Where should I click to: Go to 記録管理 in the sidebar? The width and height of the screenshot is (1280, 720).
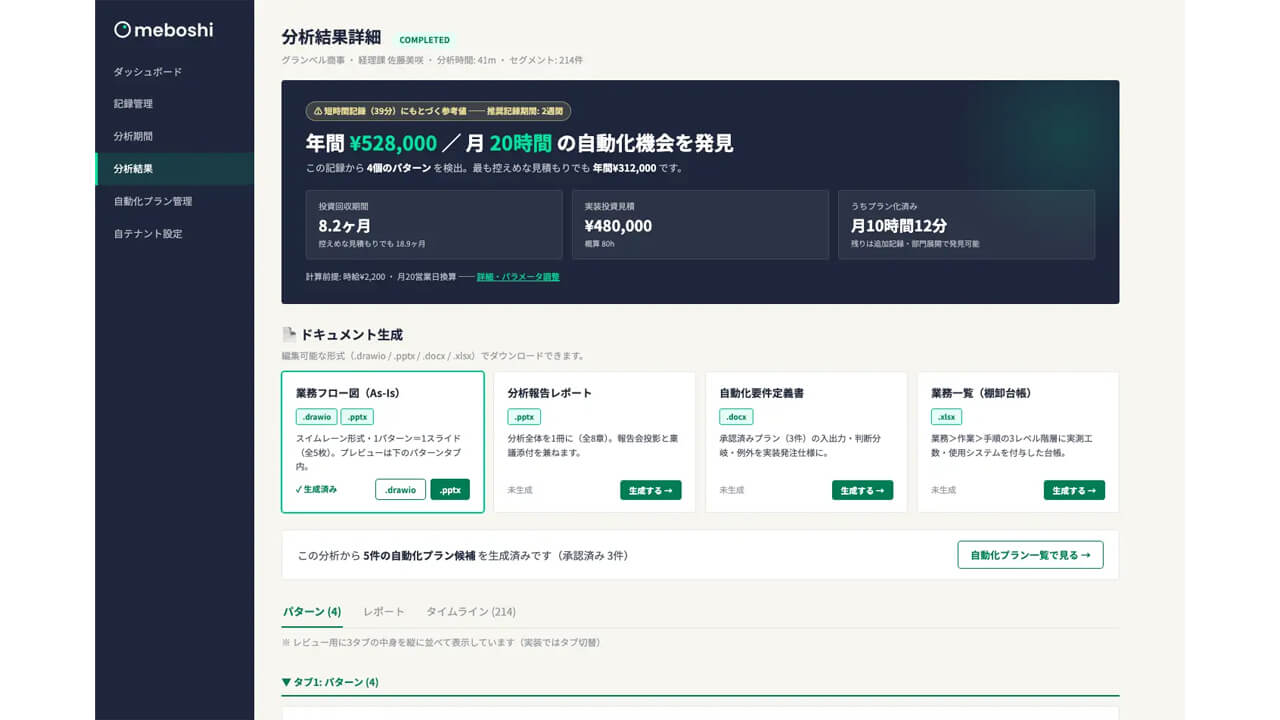(174, 104)
